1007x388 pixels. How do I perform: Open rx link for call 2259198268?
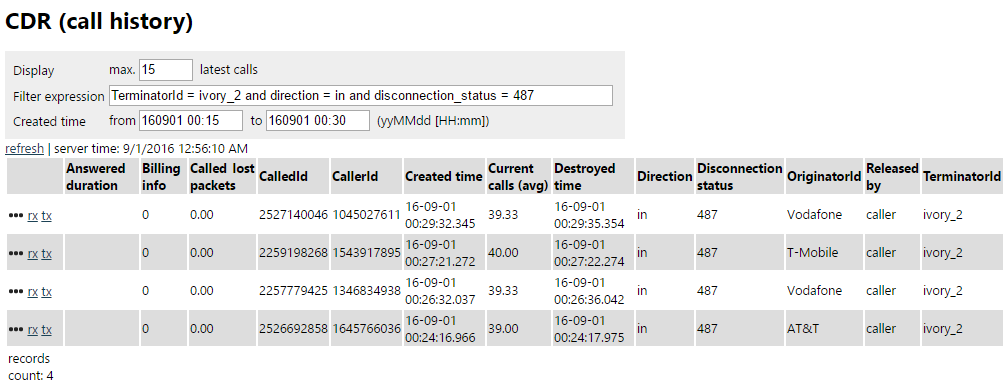(x=33, y=254)
